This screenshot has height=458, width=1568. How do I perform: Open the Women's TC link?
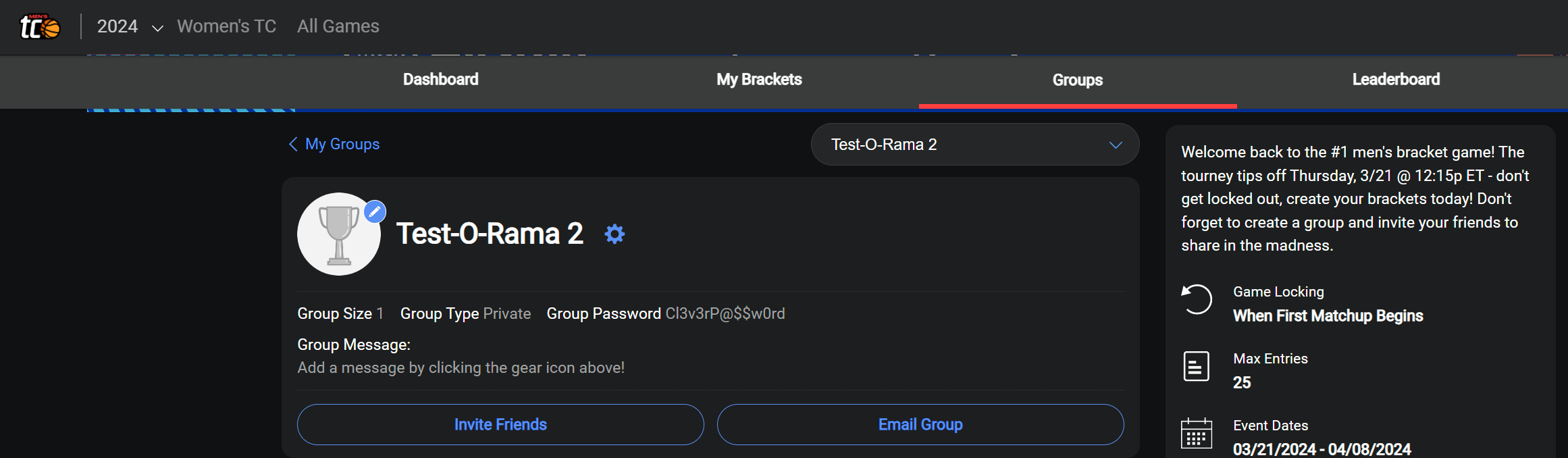pos(226,26)
